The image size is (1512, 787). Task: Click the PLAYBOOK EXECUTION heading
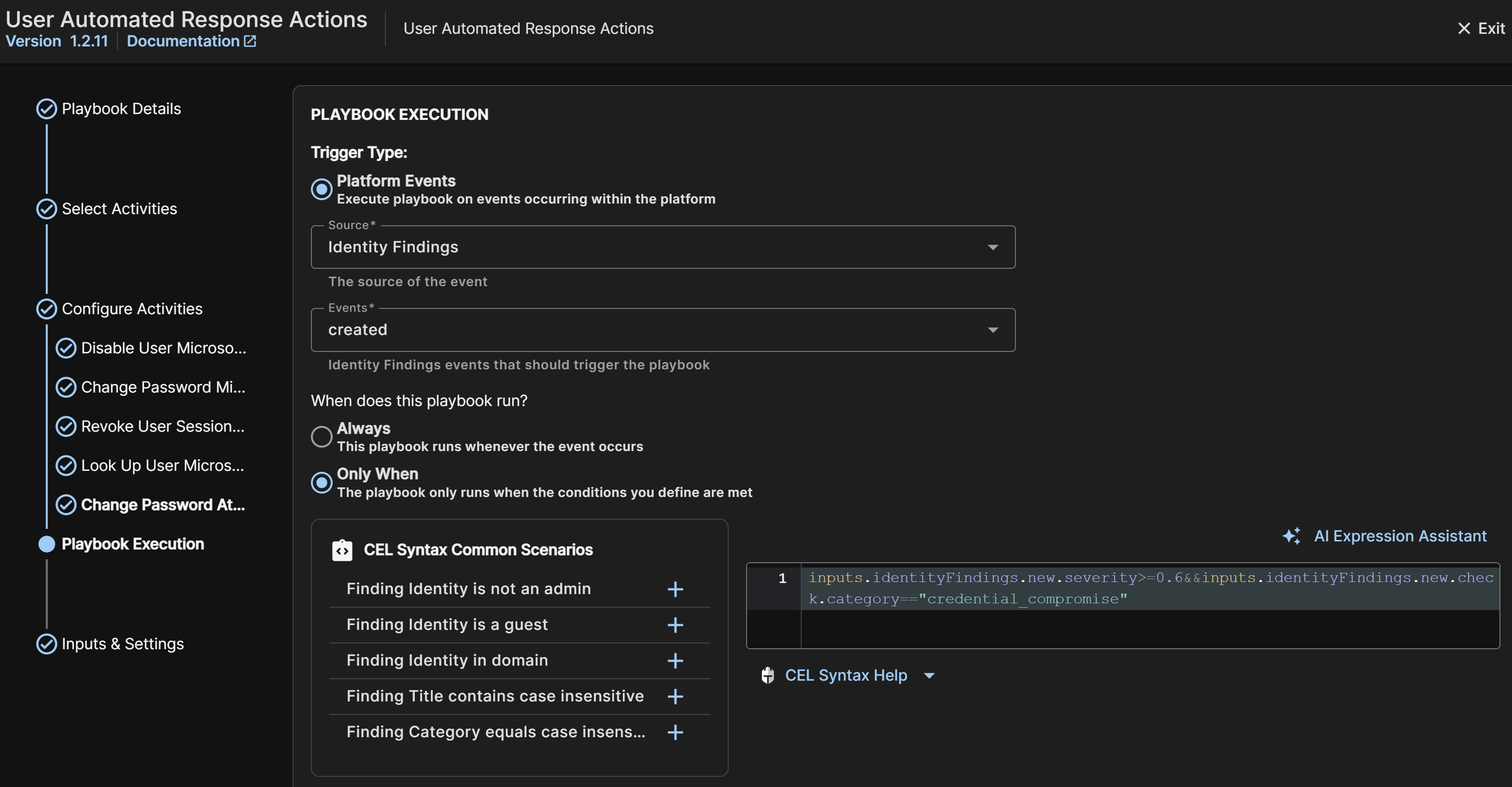pos(399,115)
